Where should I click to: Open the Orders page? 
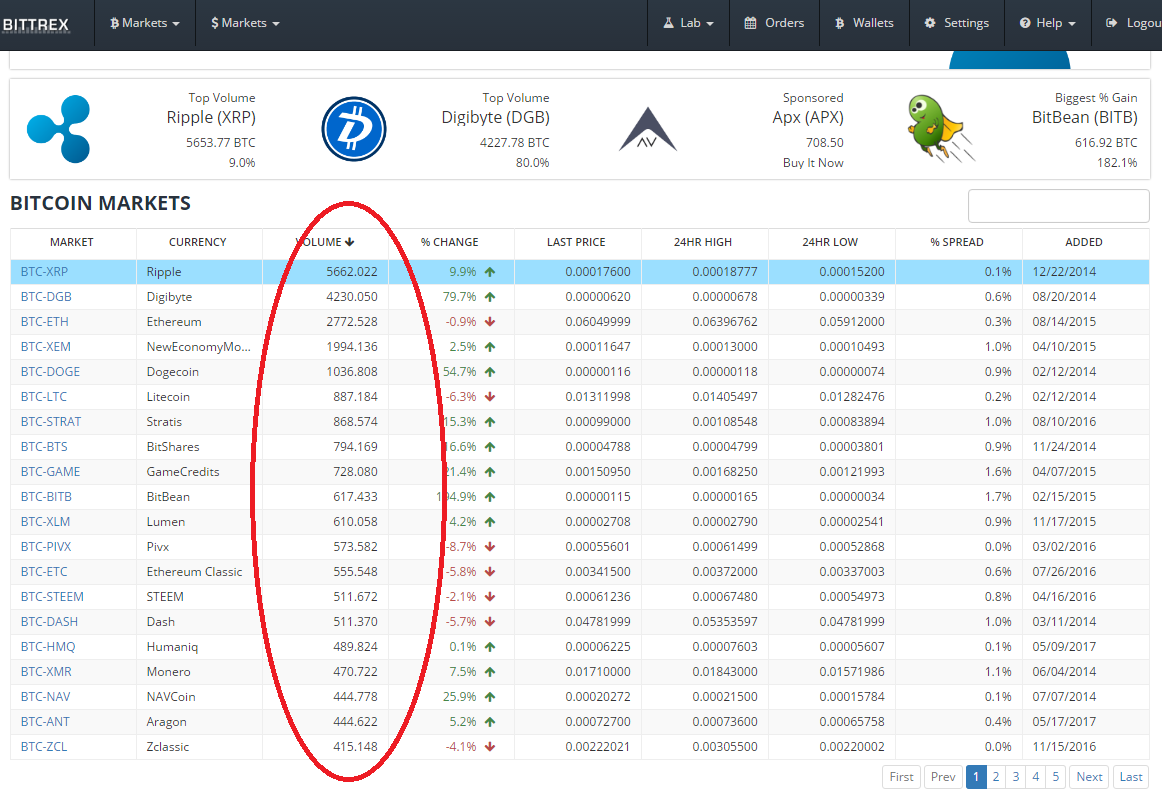point(774,23)
